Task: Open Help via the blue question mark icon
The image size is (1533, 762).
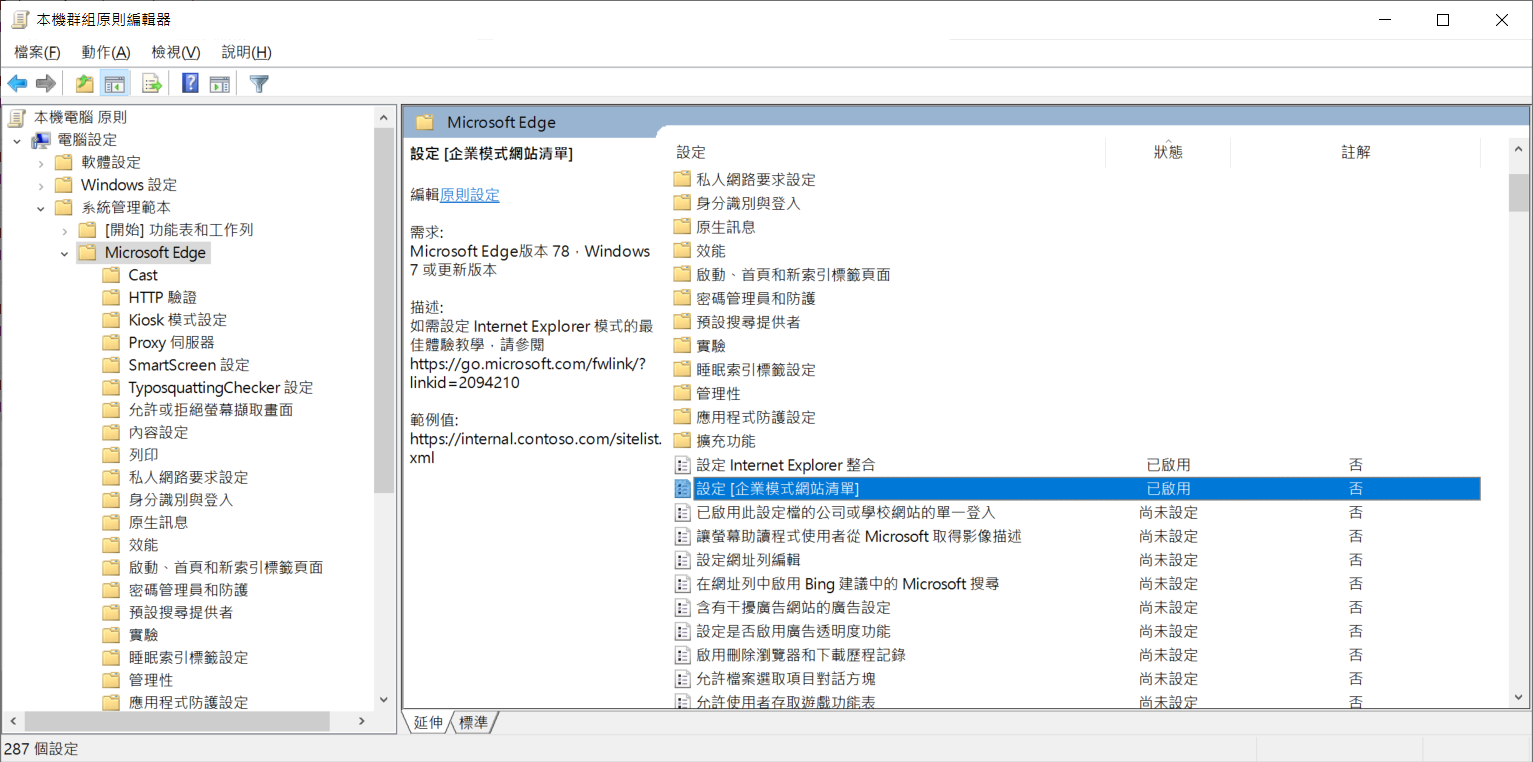Action: [190, 84]
